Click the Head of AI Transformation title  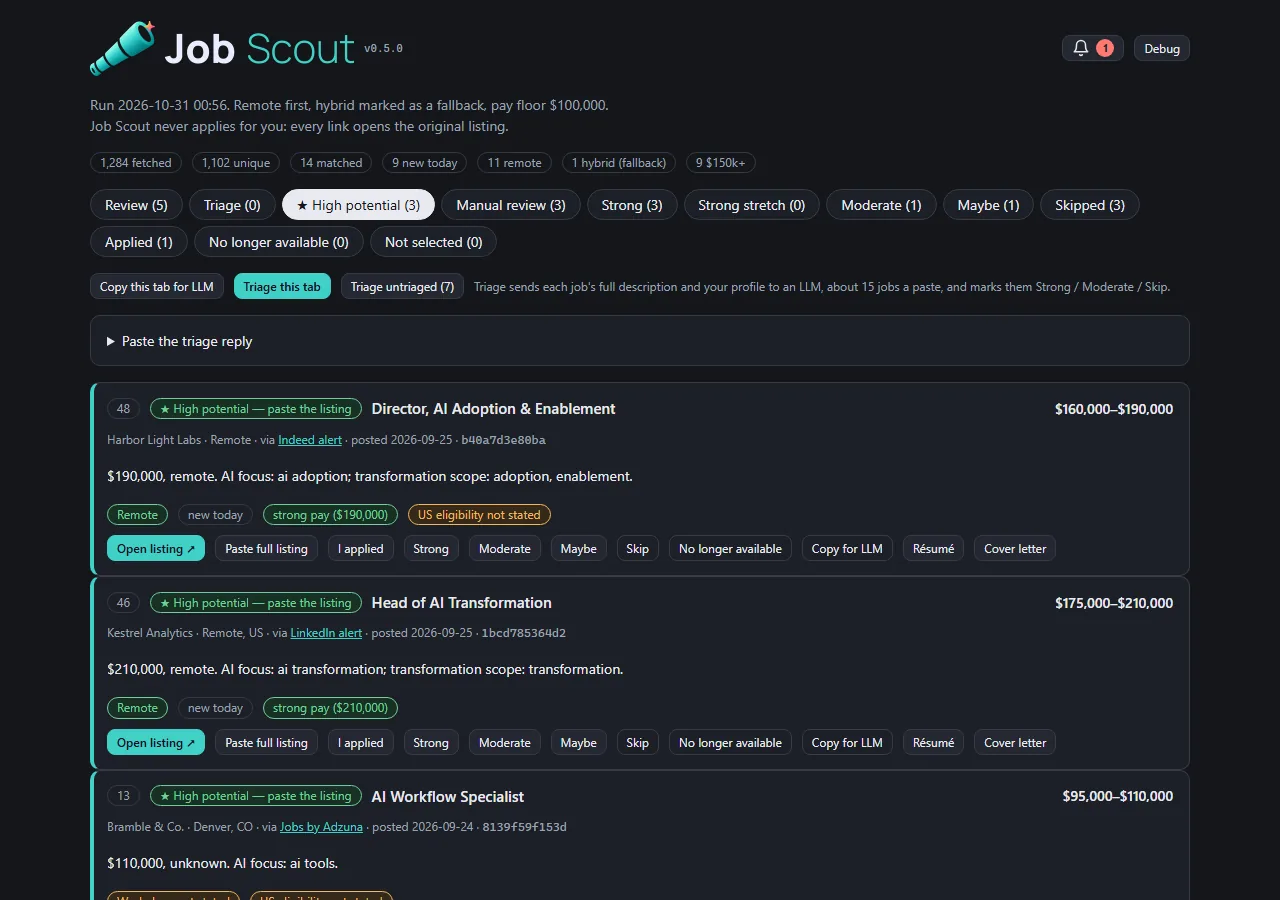coord(462,603)
